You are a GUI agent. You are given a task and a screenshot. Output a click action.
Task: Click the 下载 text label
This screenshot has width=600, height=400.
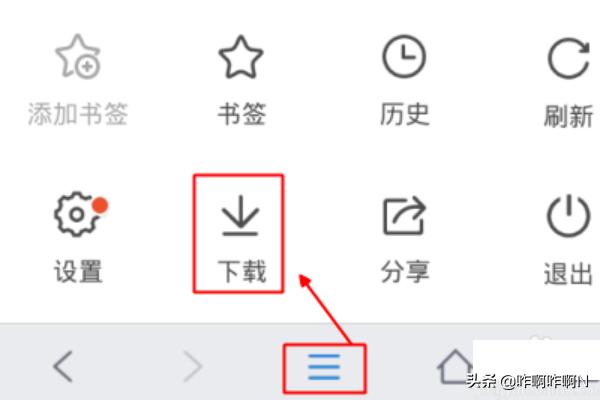pyautogui.click(x=241, y=271)
